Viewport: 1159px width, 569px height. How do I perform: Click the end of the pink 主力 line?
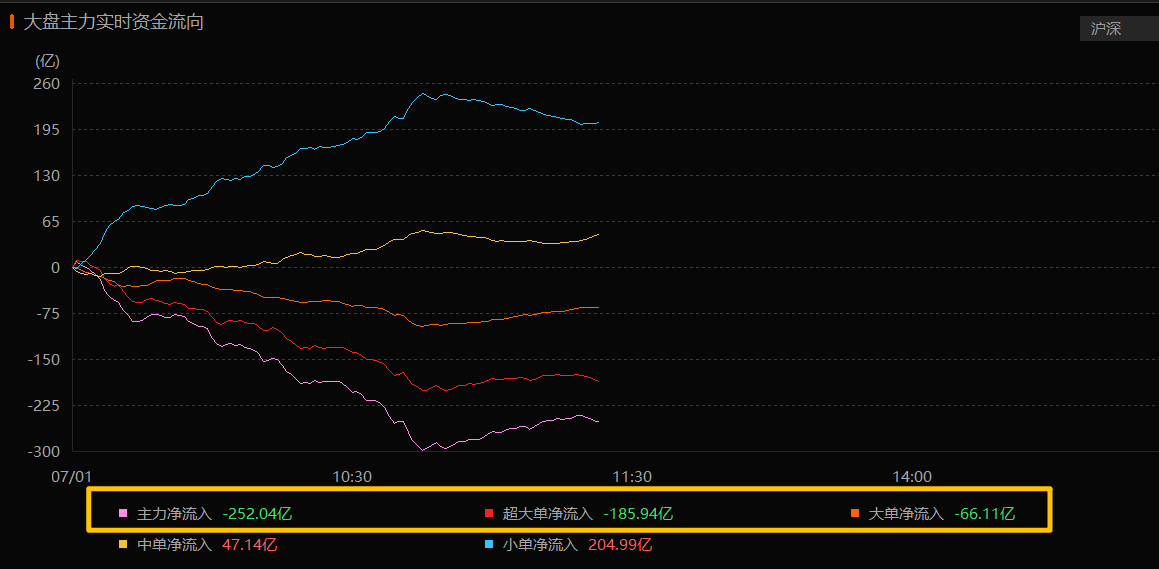[598, 421]
